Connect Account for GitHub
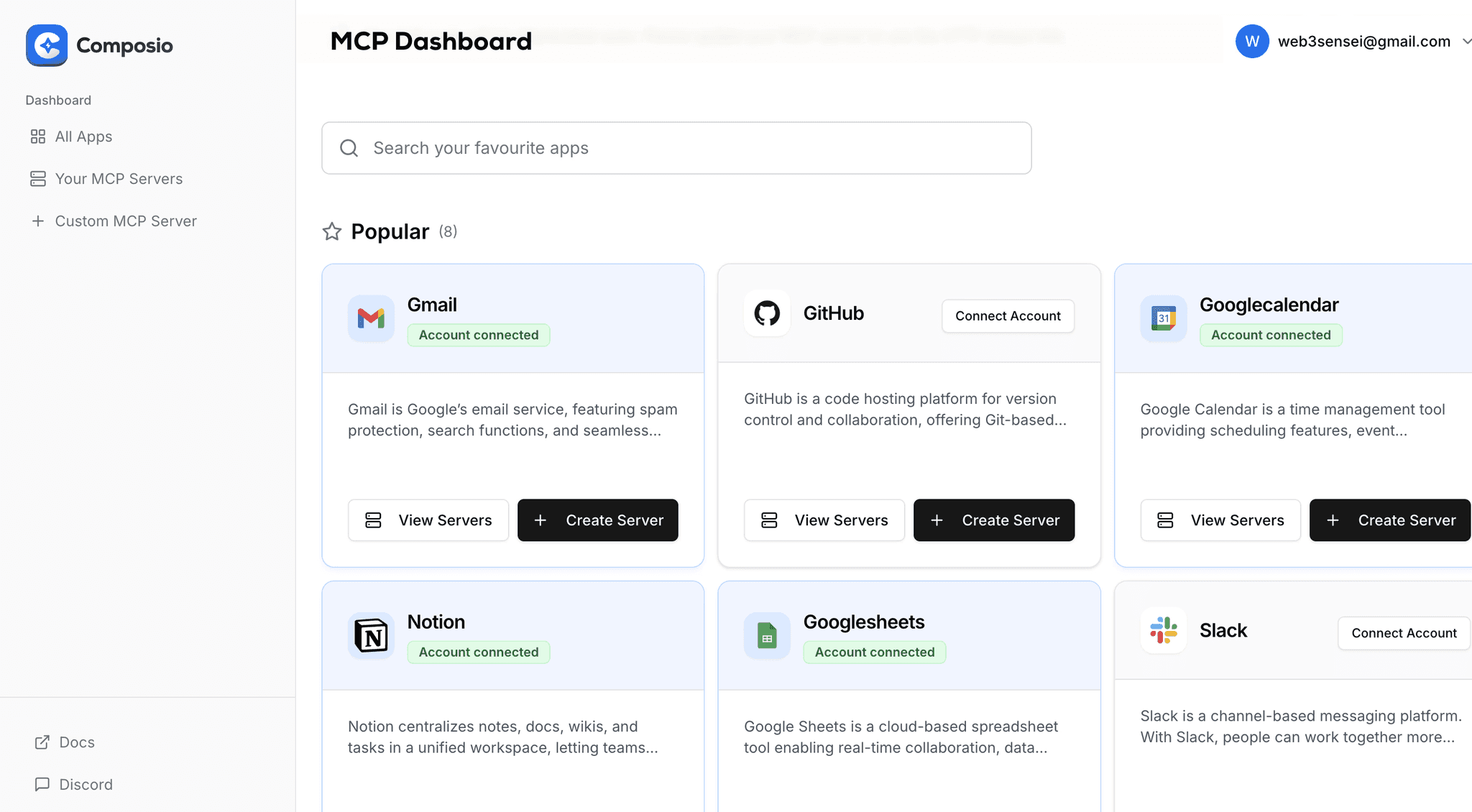The image size is (1472, 812). 1007,315
